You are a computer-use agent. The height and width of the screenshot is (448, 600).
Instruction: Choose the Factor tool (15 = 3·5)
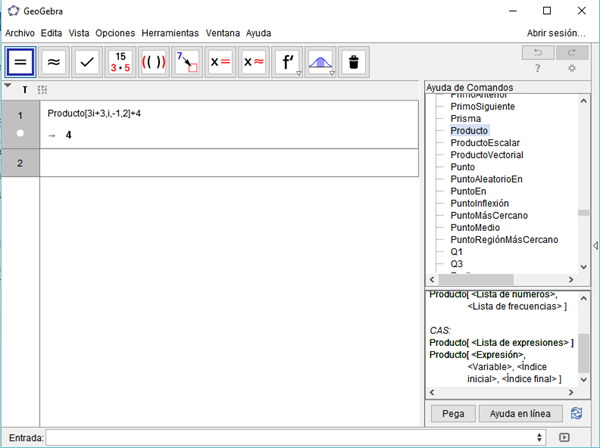tap(120, 62)
